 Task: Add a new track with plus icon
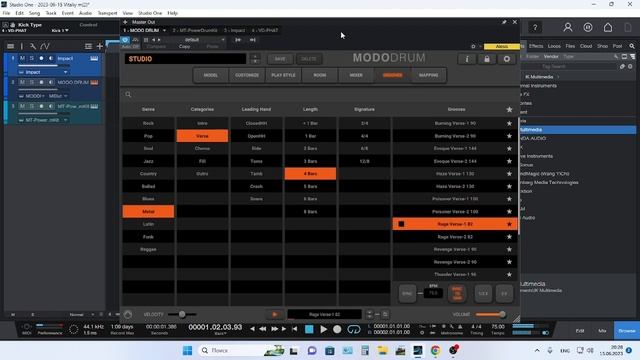click(x=100, y=46)
